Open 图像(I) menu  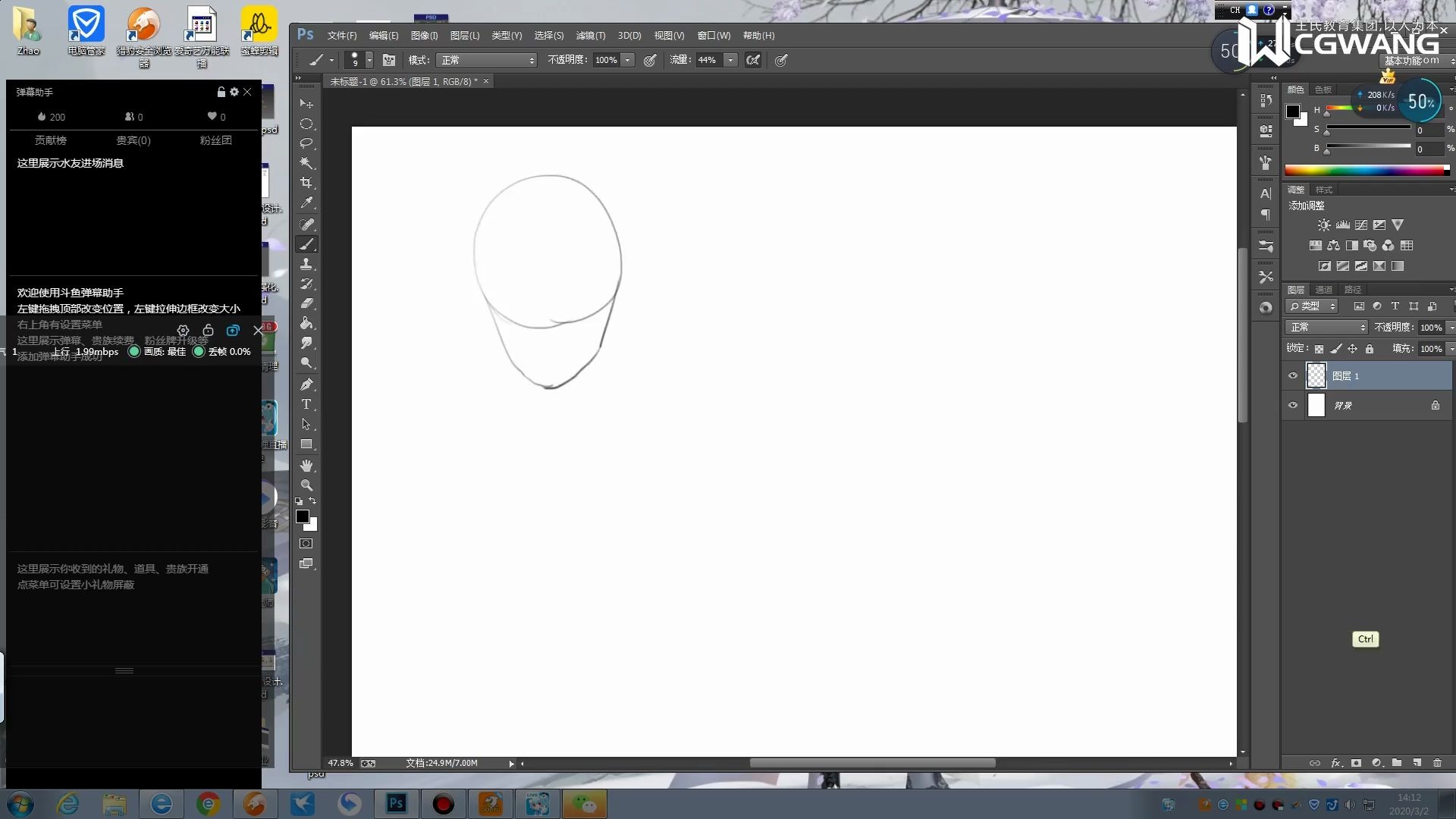point(424,36)
